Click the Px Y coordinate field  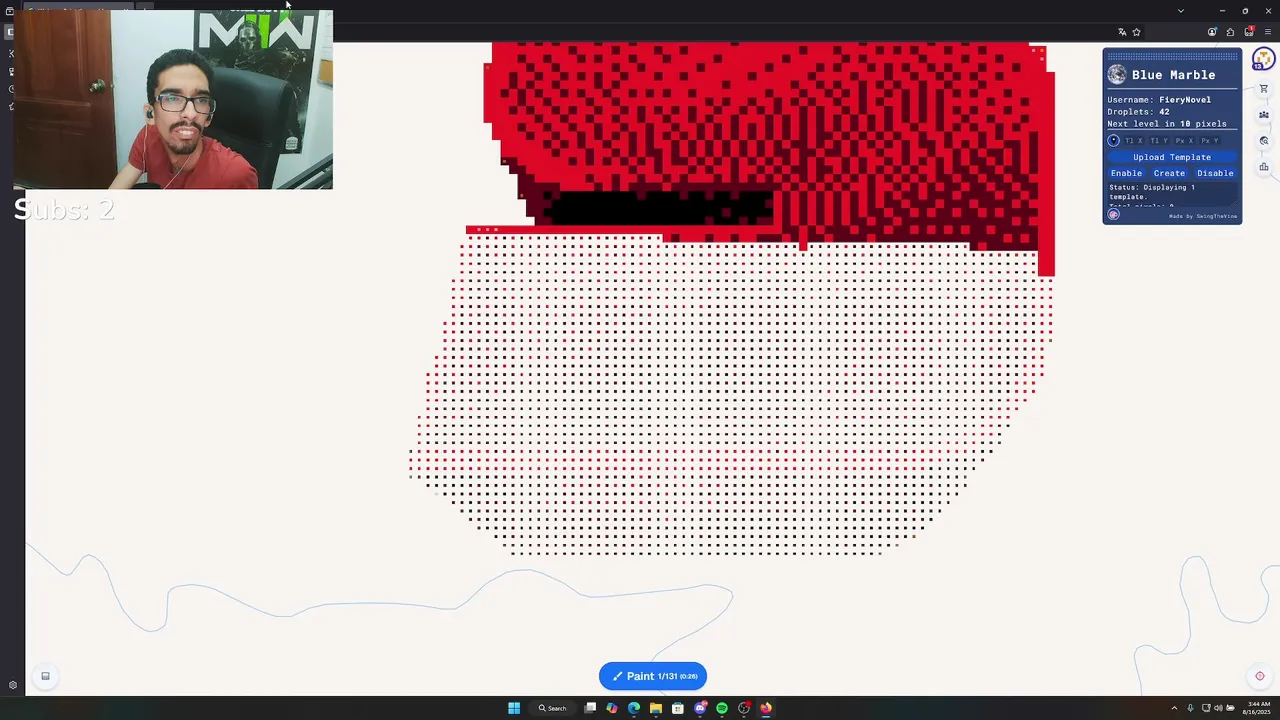pyautogui.click(x=1209, y=141)
